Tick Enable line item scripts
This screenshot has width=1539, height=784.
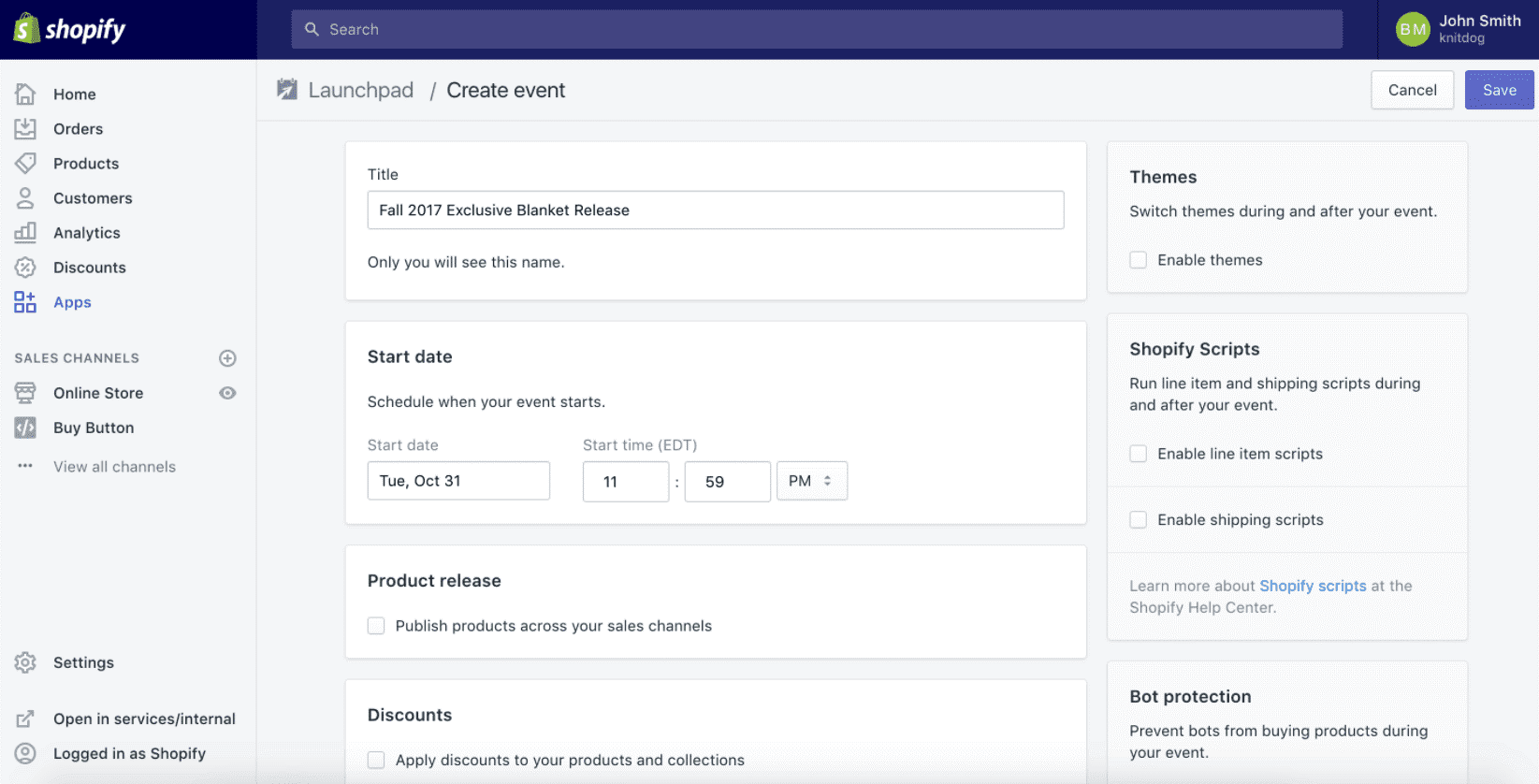1139,454
